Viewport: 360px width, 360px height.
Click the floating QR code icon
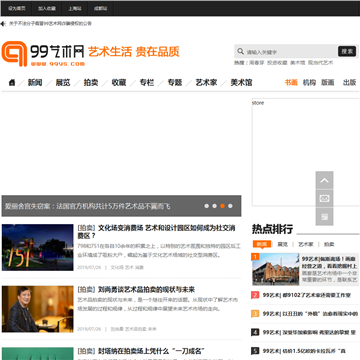324,217
